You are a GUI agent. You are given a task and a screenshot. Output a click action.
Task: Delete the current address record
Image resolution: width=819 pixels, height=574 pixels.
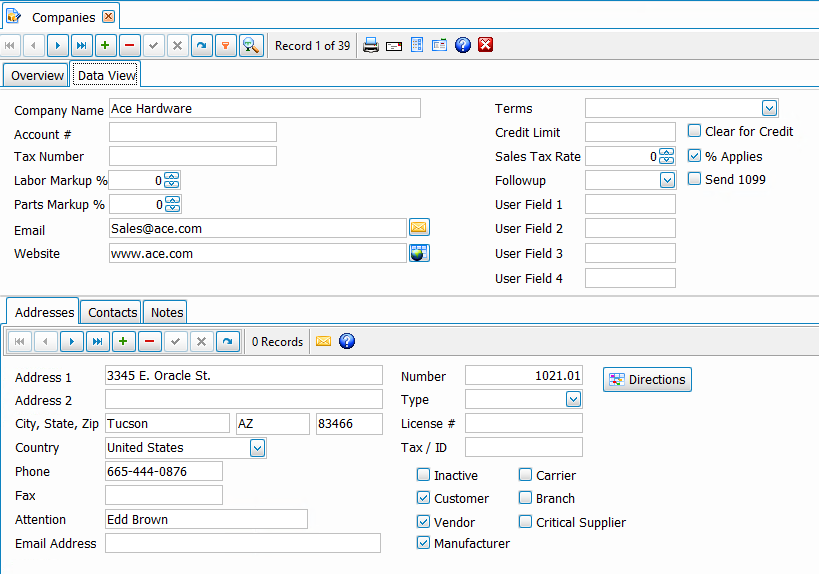point(149,342)
